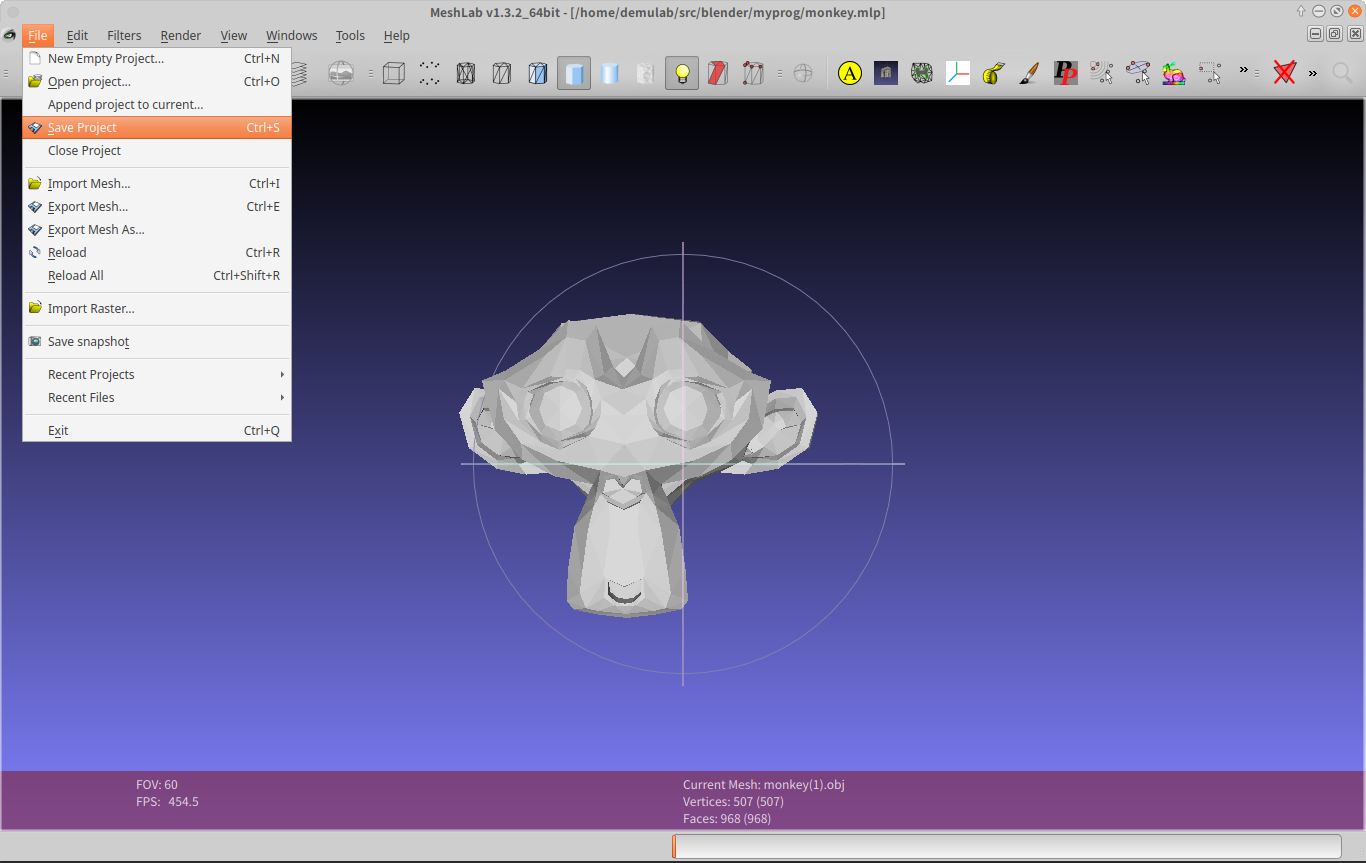Open the View menu

click(234, 35)
